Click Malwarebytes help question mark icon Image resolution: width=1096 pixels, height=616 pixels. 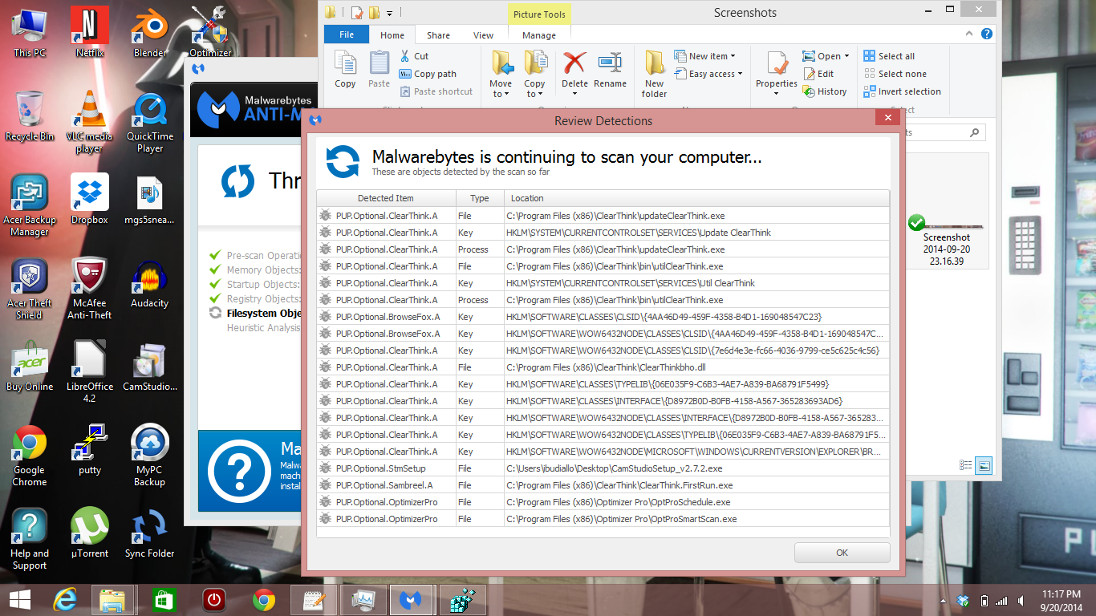(x=239, y=471)
